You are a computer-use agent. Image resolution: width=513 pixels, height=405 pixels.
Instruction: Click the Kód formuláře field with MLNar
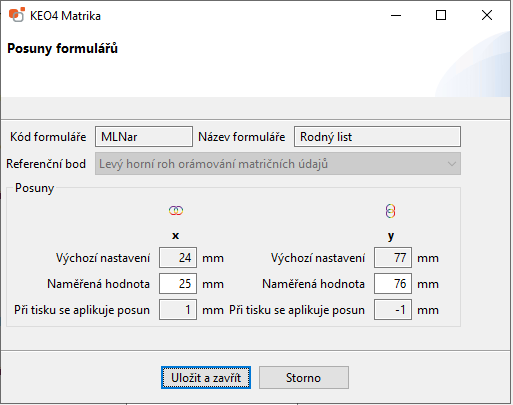pos(144,136)
